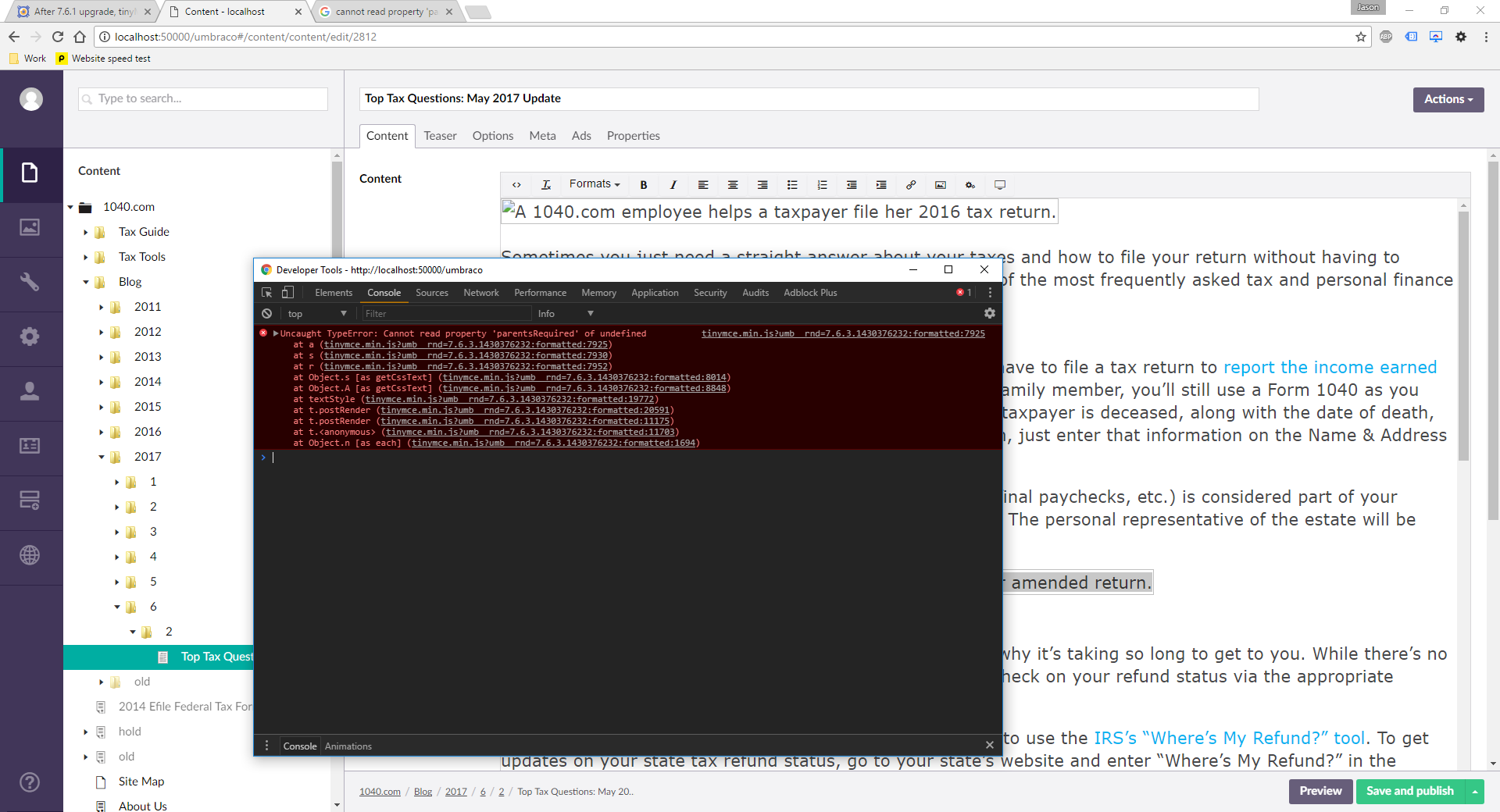Insert macro using the gears icon
Viewport: 1500px width, 812px height.
970,185
